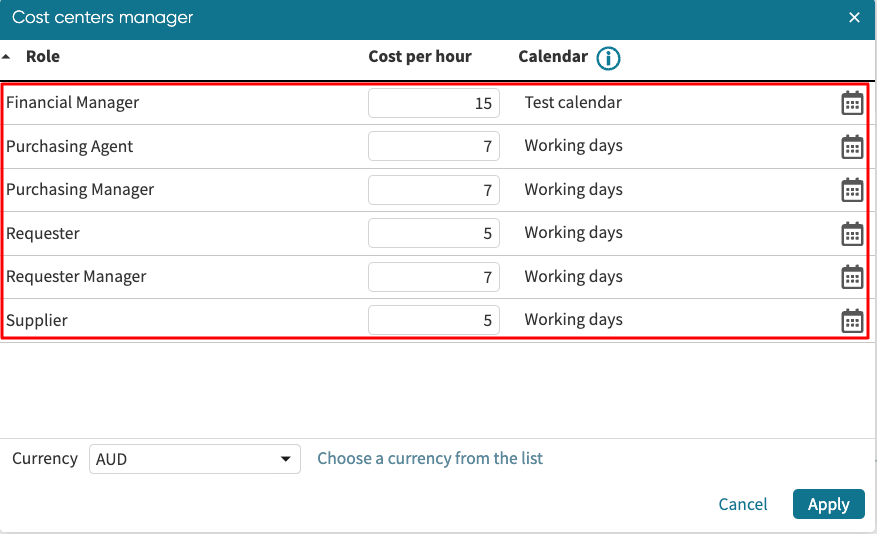Edit Purchasing Agent cost per hour field
The height and width of the screenshot is (534, 877).
click(434, 147)
